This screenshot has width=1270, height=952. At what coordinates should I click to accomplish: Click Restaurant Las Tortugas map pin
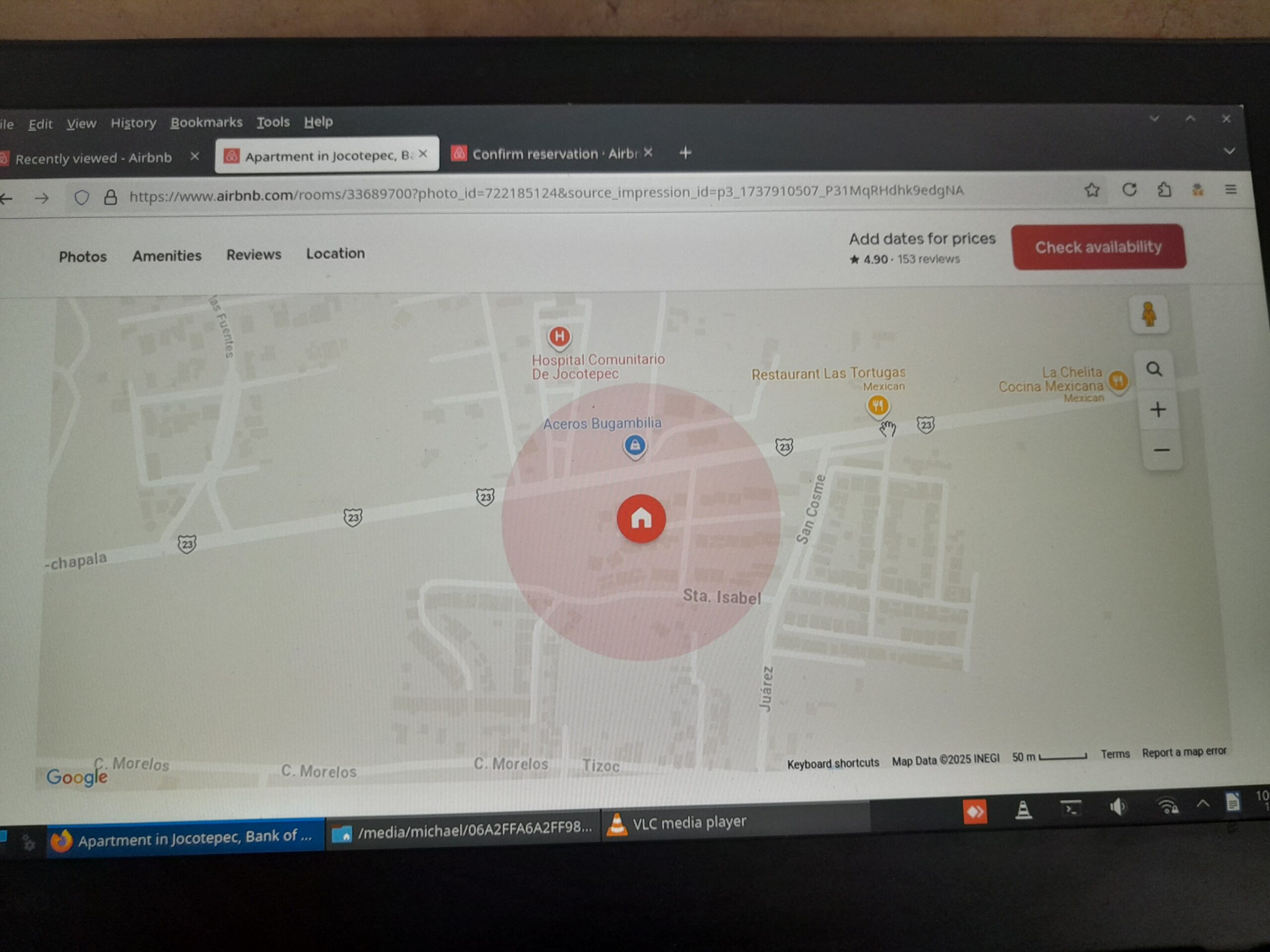[x=877, y=406]
